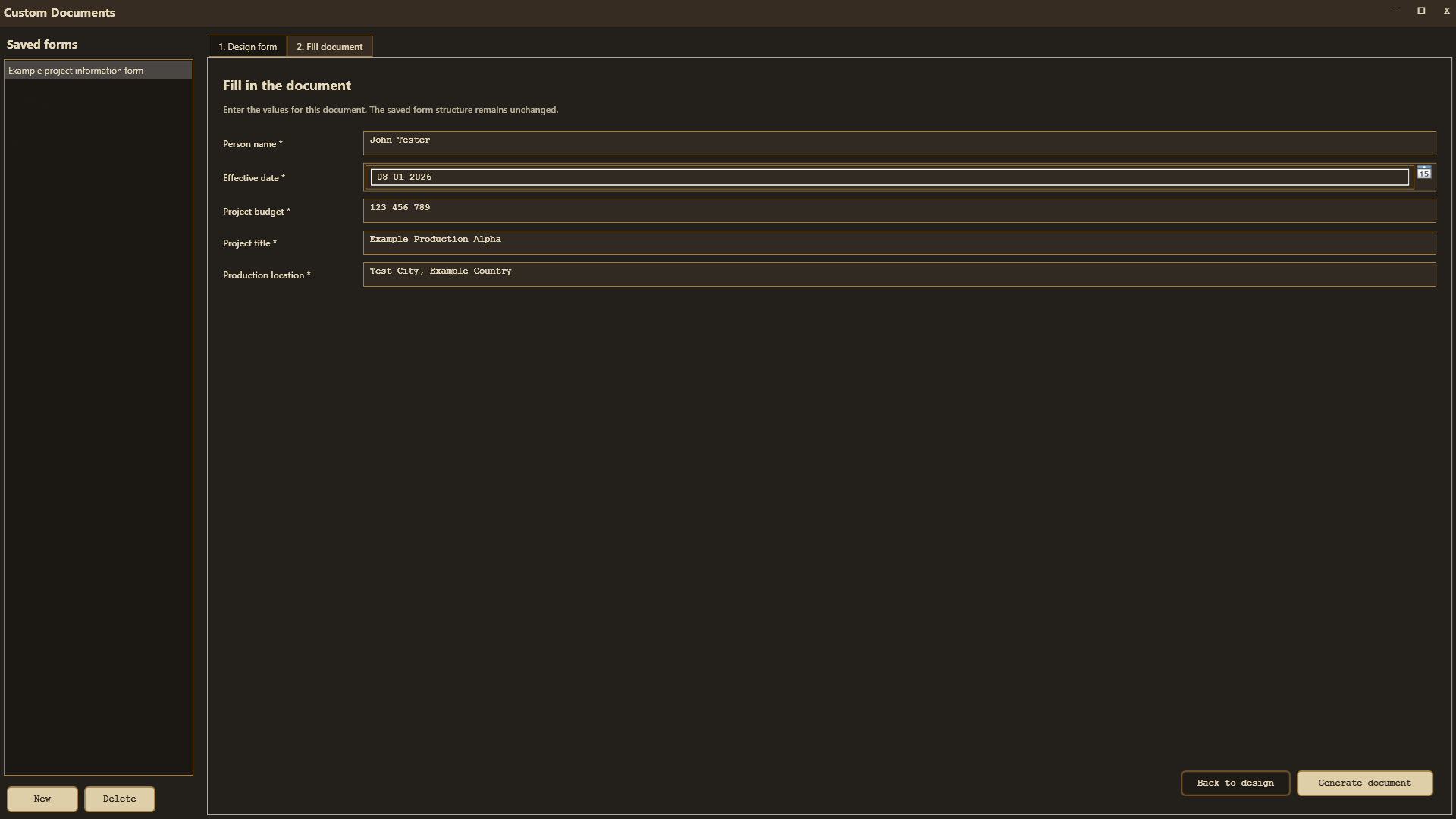Click inside the Effective date field
The width and height of the screenshot is (1456, 819).
[x=889, y=177]
